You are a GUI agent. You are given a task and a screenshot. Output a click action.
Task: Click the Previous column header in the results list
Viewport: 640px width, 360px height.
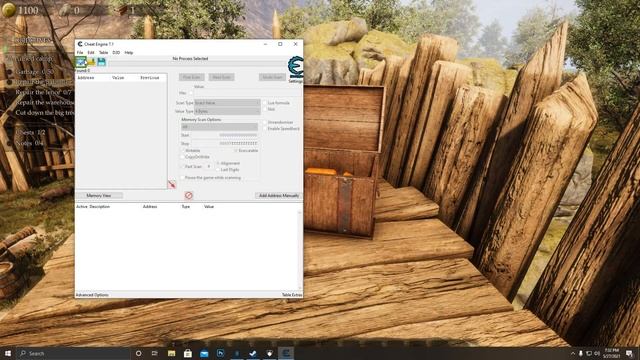pos(150,78)
